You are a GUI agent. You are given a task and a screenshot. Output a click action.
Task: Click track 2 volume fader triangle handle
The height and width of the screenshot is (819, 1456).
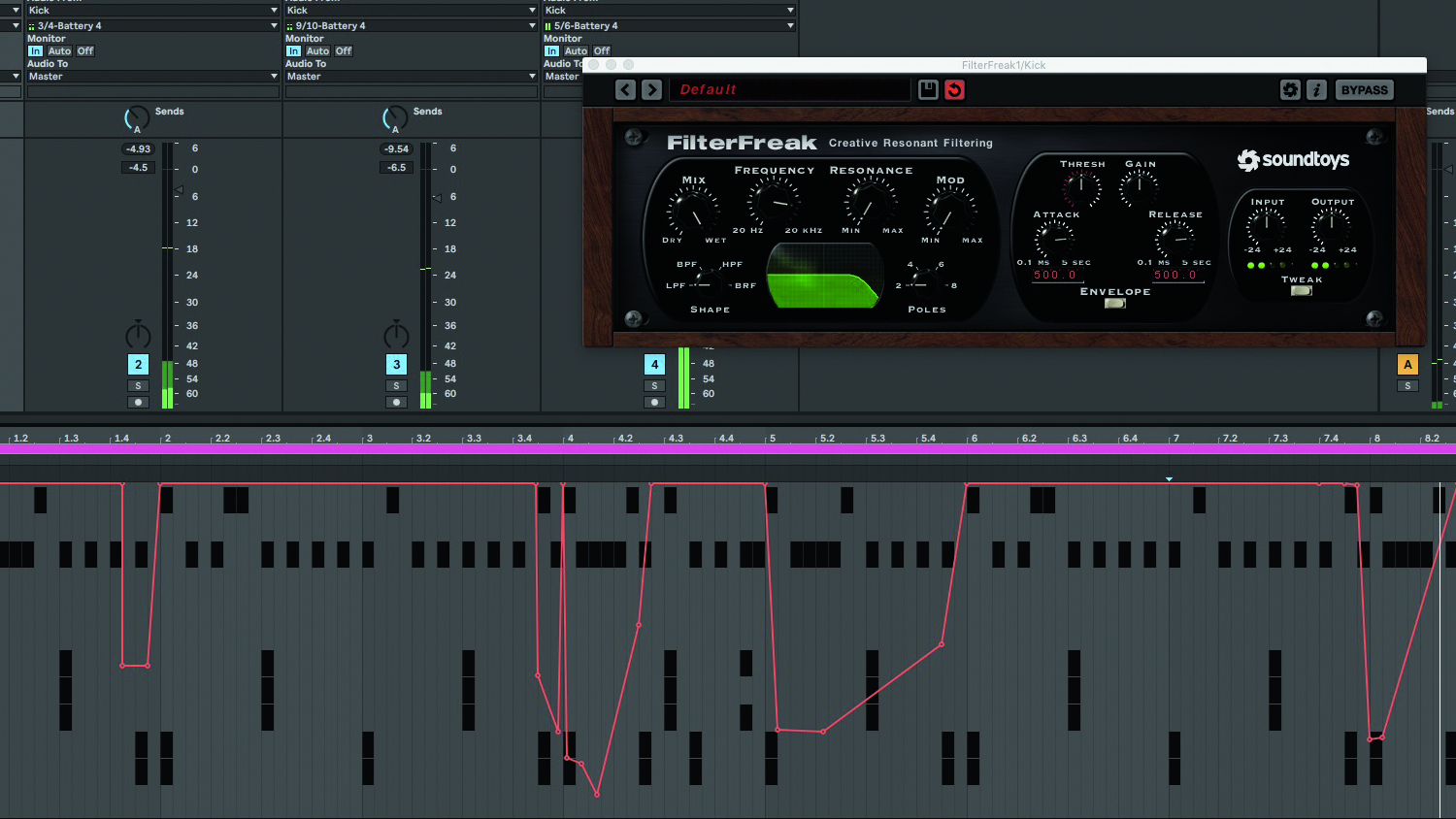179,190
